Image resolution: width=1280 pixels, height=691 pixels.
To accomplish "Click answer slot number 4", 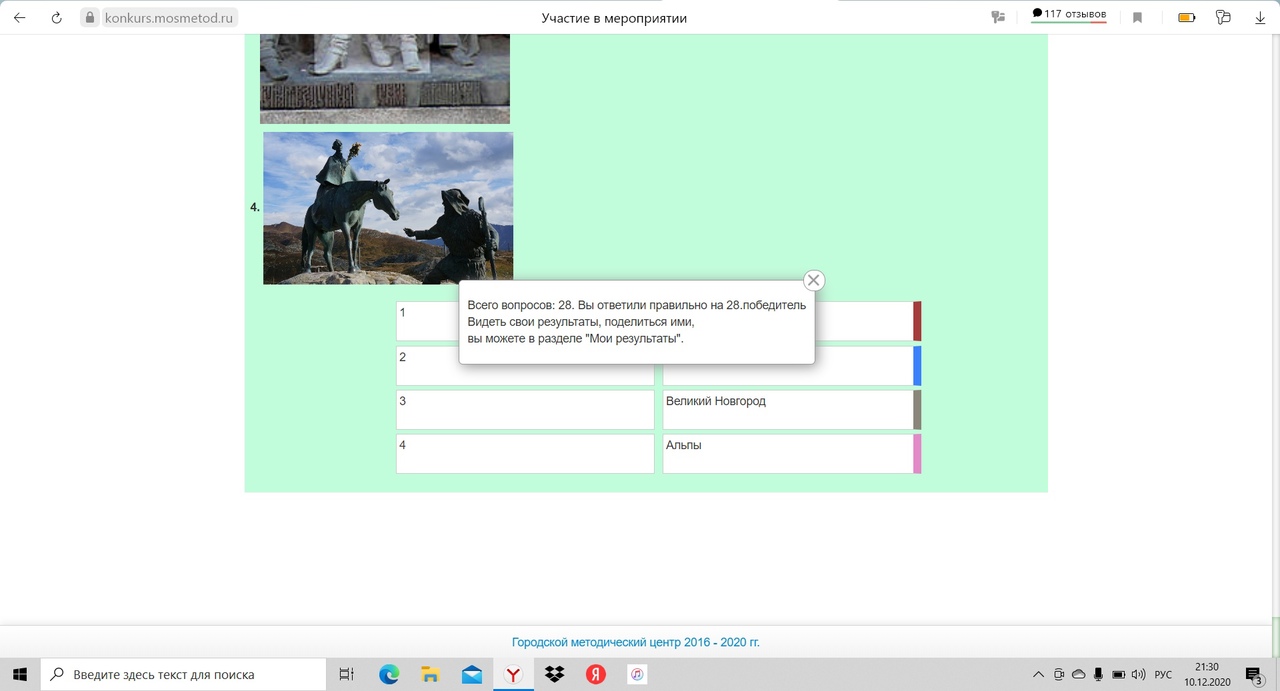I will pos(525,454).
